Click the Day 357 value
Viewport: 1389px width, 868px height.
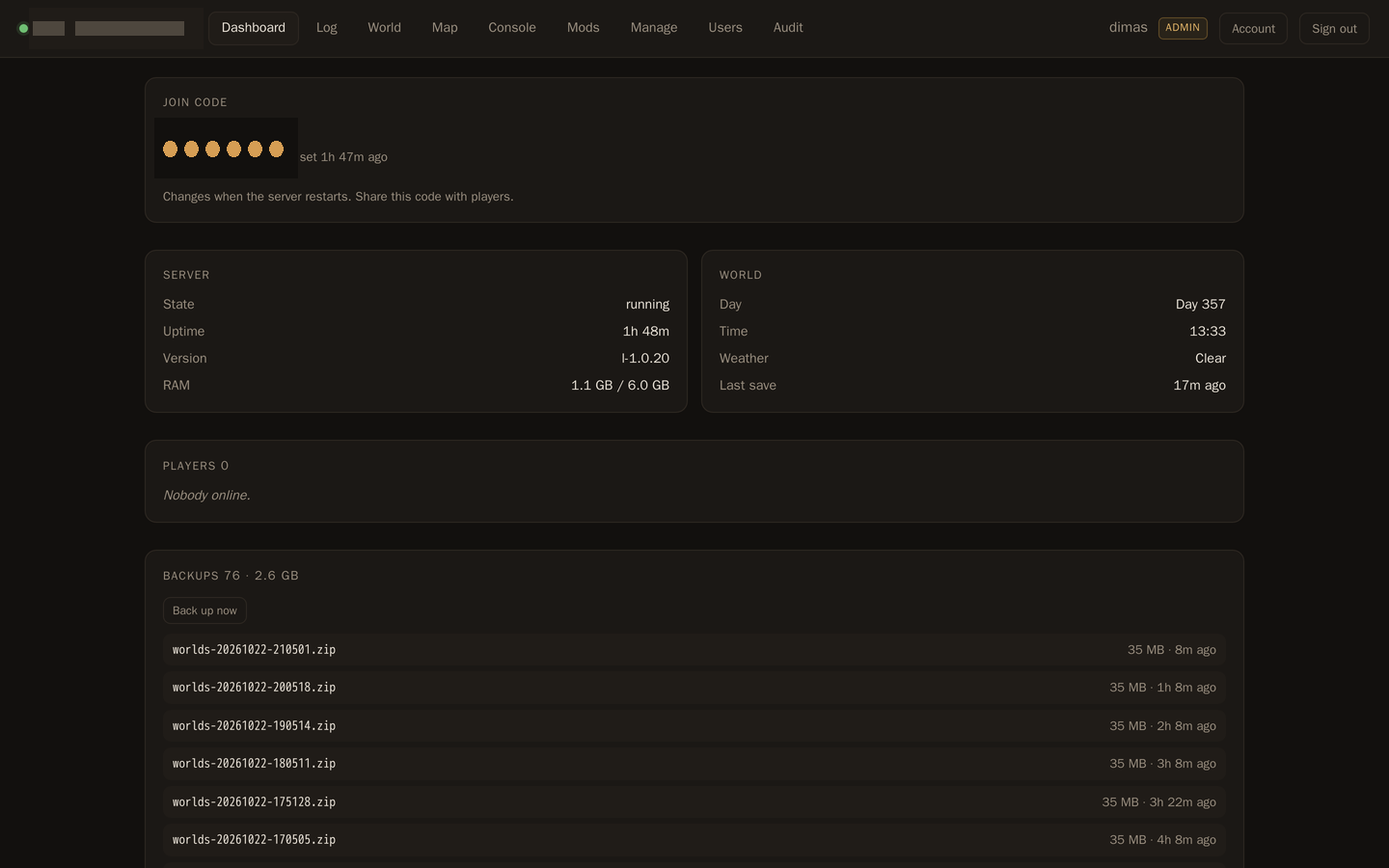pyautogui.click(x=1201, y=305)
